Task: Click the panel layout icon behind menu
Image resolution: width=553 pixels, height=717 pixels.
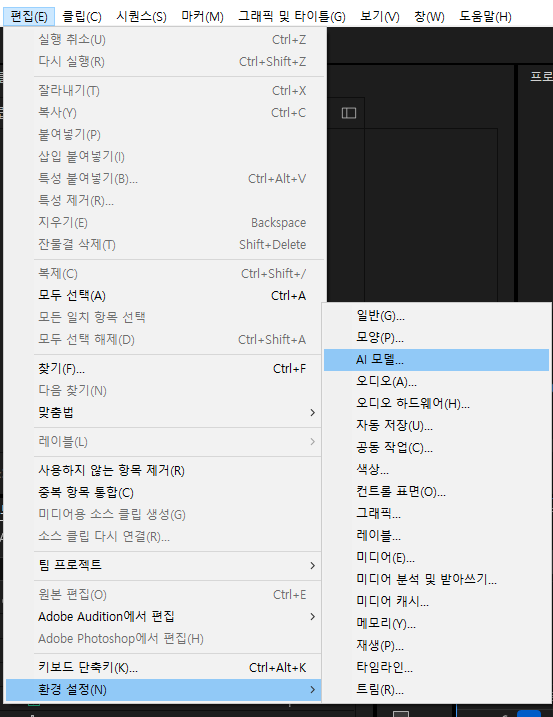Action: coord(349,113)
